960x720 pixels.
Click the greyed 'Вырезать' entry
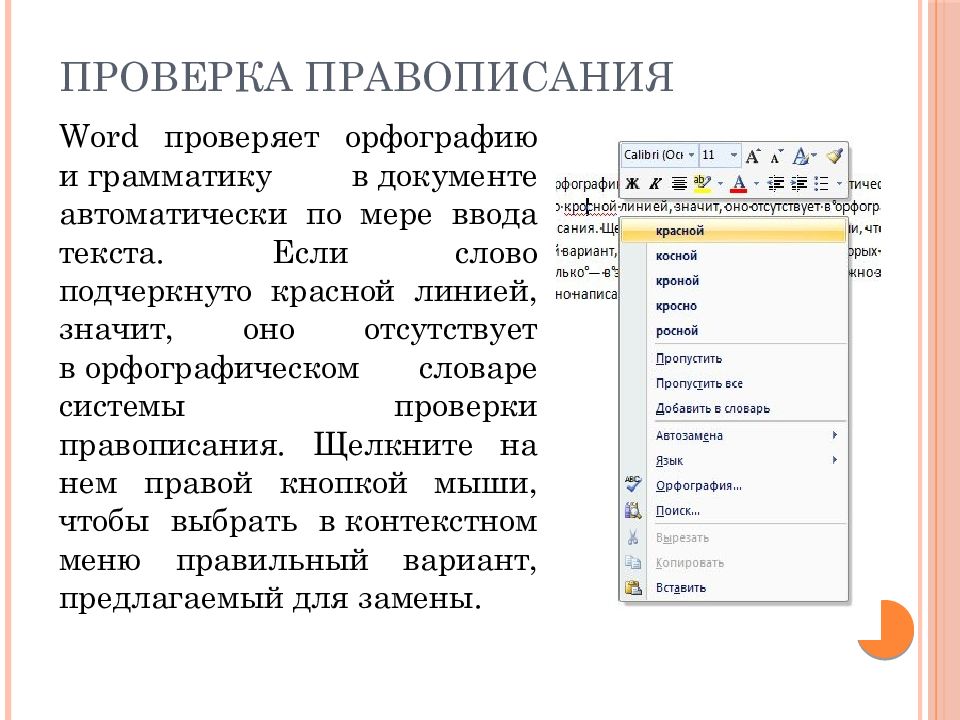pyautogui.click(x=733, y=538)
